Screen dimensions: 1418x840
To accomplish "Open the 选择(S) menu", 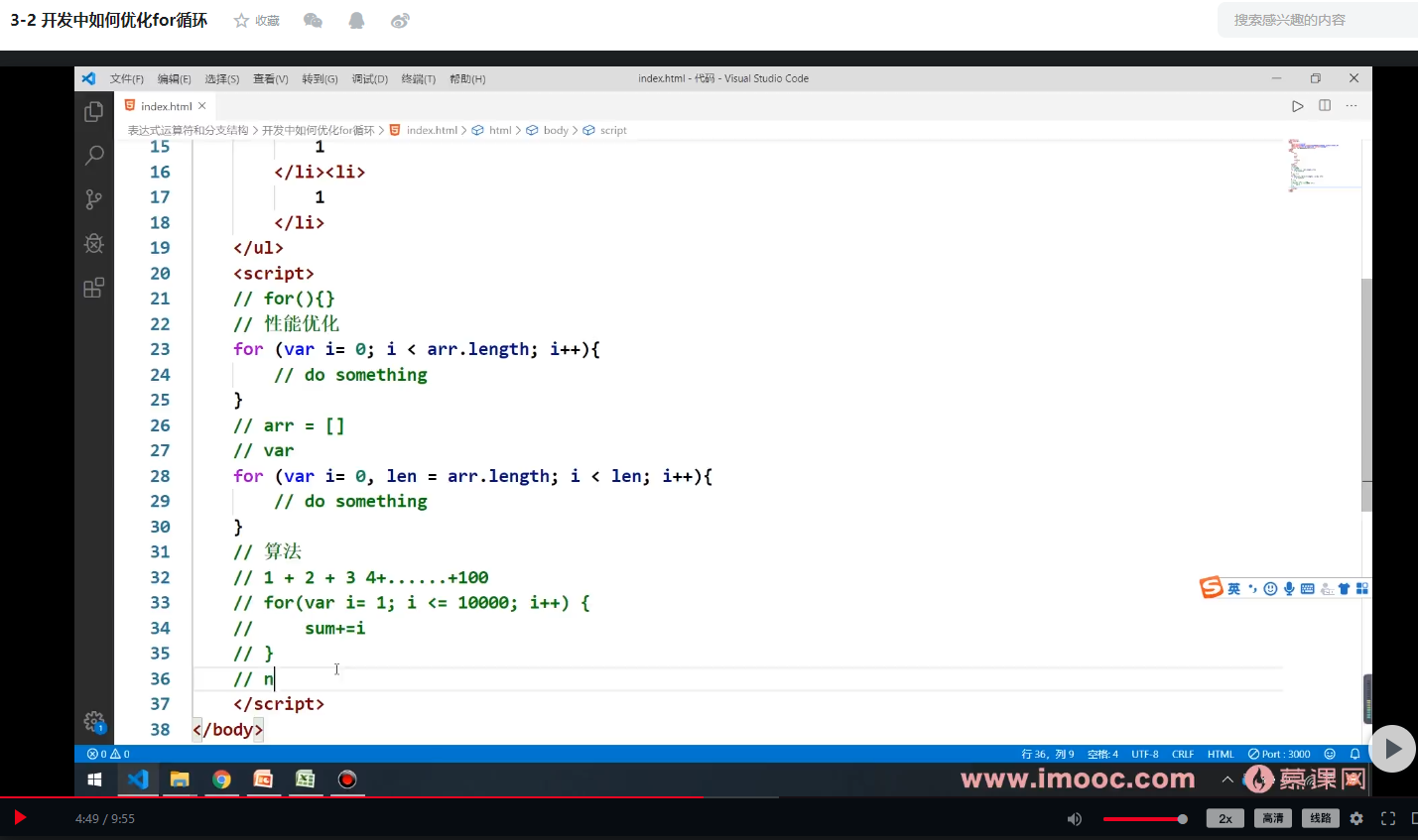I will [222, 78].
